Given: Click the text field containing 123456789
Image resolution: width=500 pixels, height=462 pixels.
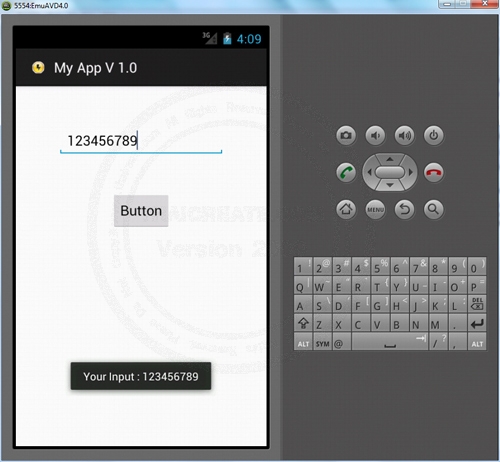Looking at the screenshot, I should coord(141,141).
